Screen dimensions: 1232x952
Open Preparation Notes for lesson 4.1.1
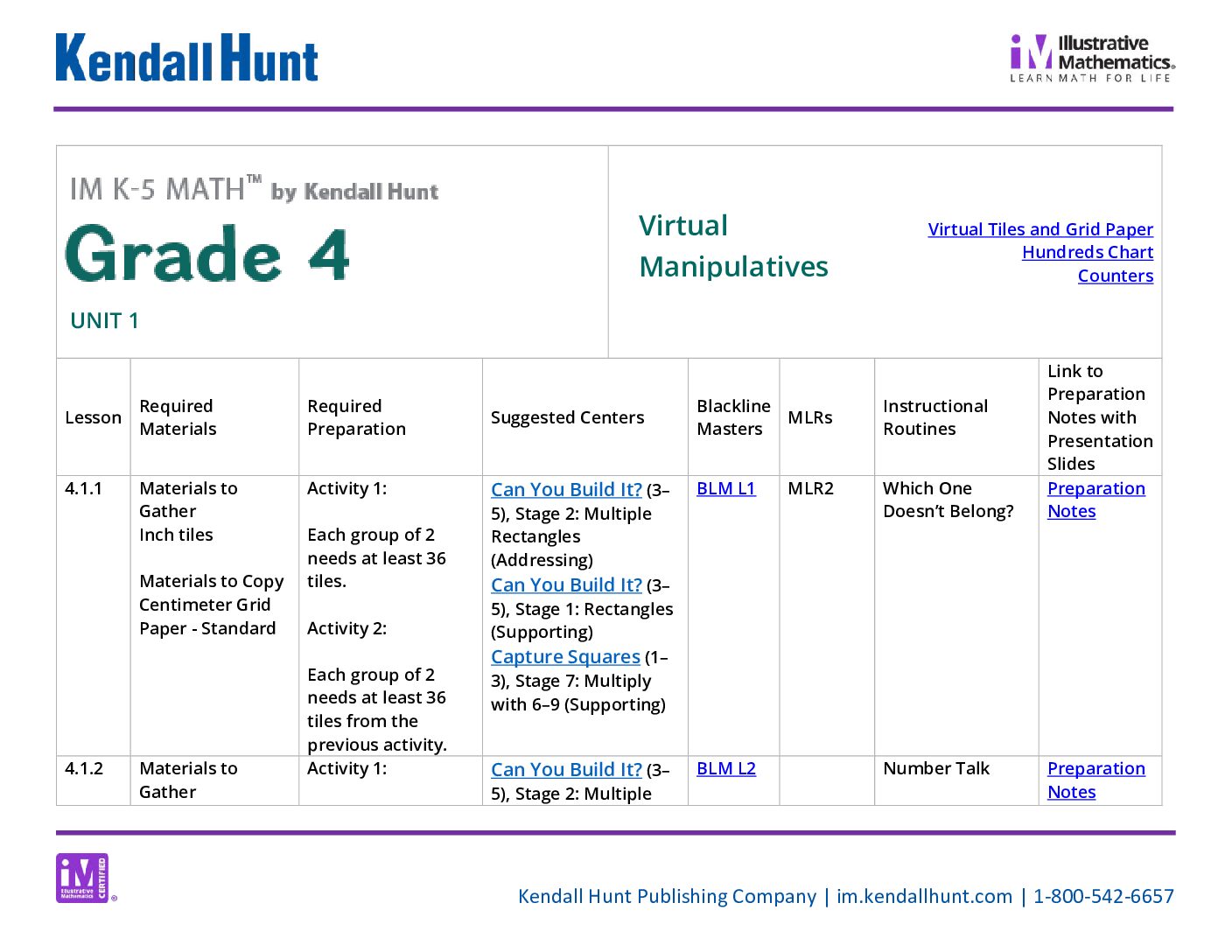pyautogui.click(x=1096, y=500)
